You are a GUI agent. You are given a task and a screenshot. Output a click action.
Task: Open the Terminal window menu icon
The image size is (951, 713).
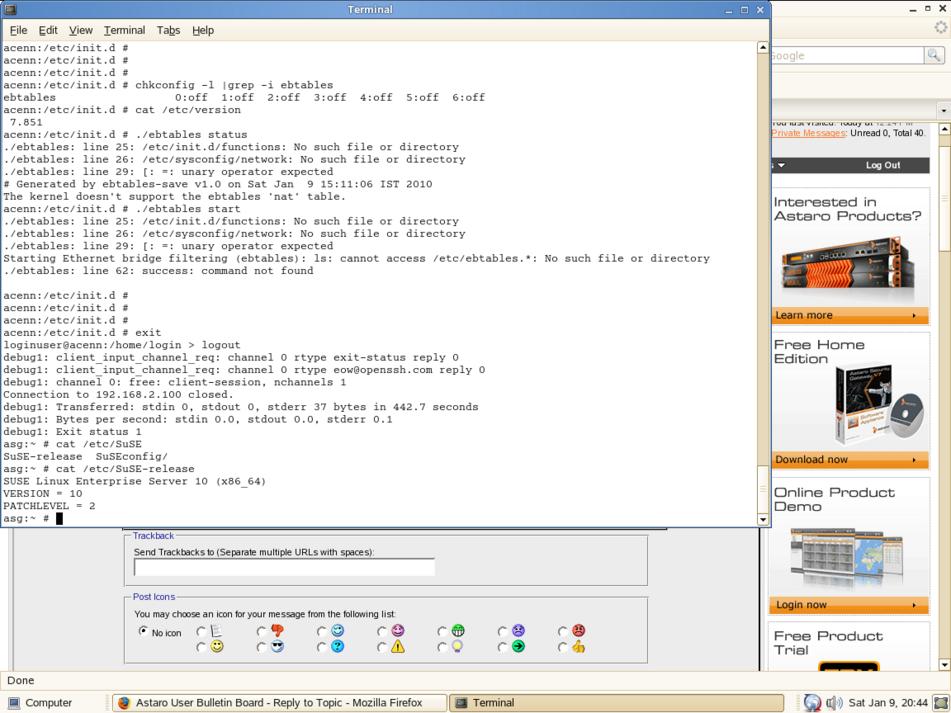(11, 10)
